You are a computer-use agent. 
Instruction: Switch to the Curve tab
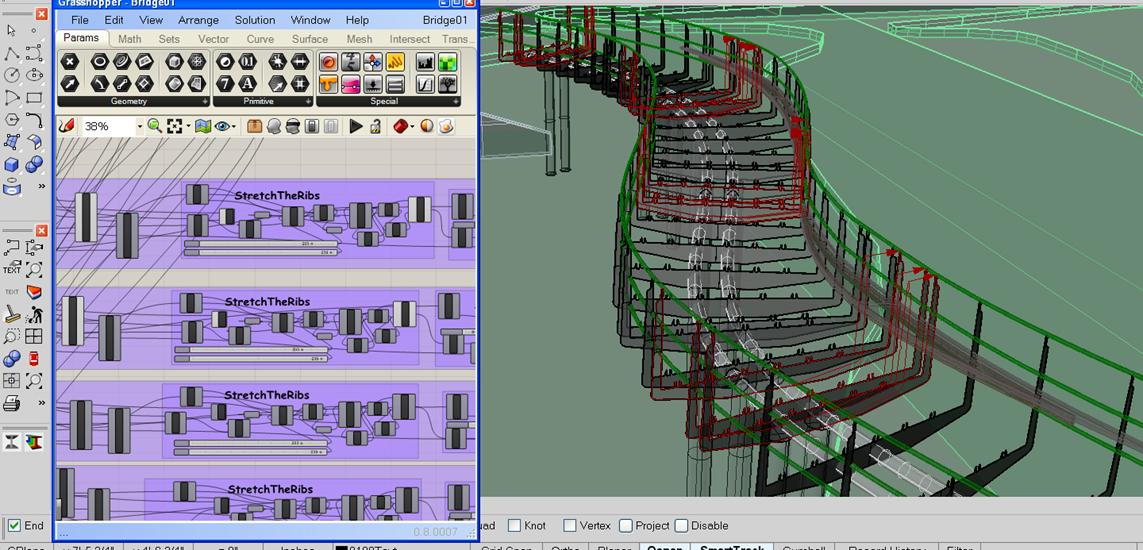click(260, 39)
